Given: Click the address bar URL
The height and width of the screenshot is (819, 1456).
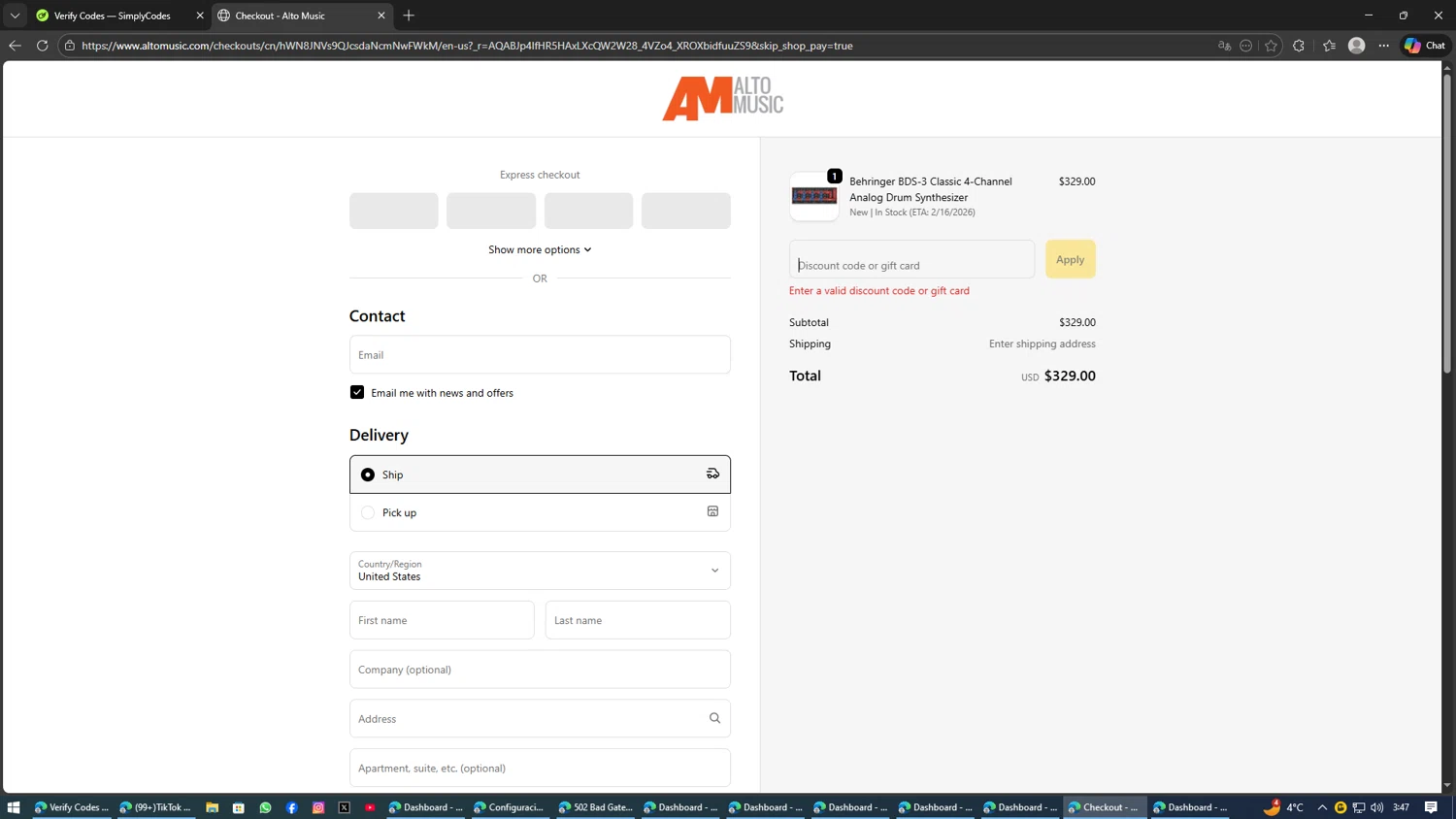Looking at the screenshot, I should coord(467,46).
